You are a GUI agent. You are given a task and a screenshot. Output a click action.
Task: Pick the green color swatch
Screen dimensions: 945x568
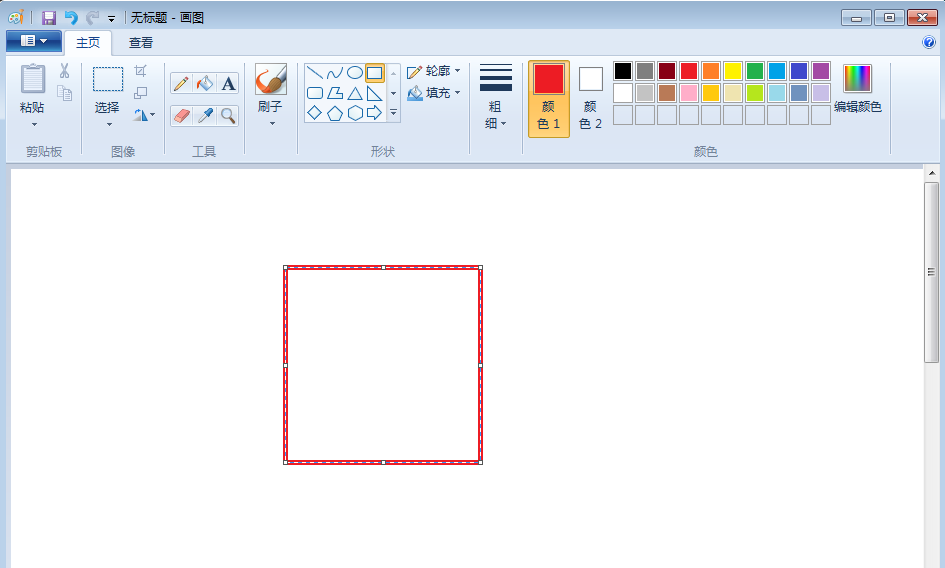pos(755,71)
